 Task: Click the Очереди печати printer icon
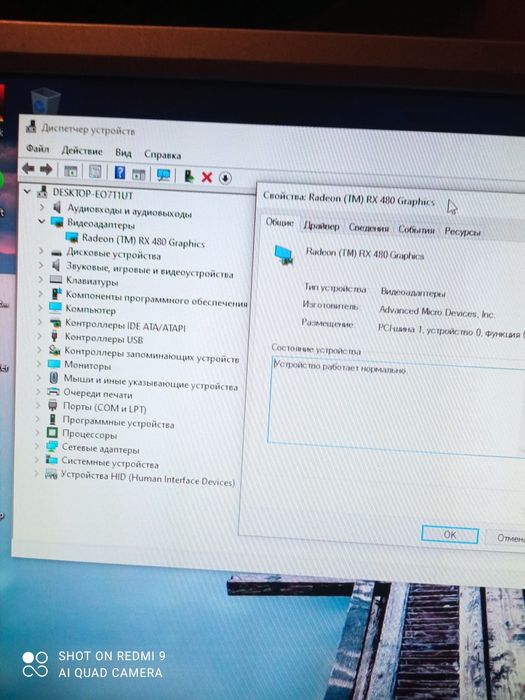pos(53,392)
